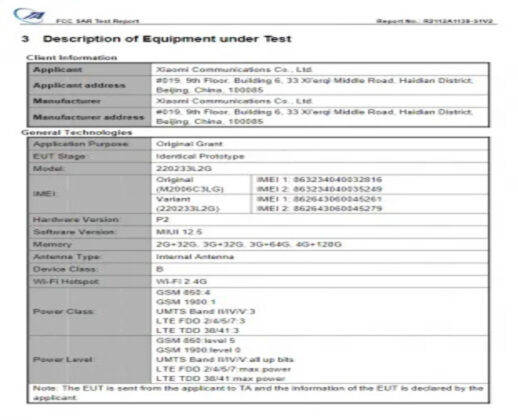The height and width of the screenshot is (420, 518).
Task: Click the Hardware Version value P2
Action: 162,220
